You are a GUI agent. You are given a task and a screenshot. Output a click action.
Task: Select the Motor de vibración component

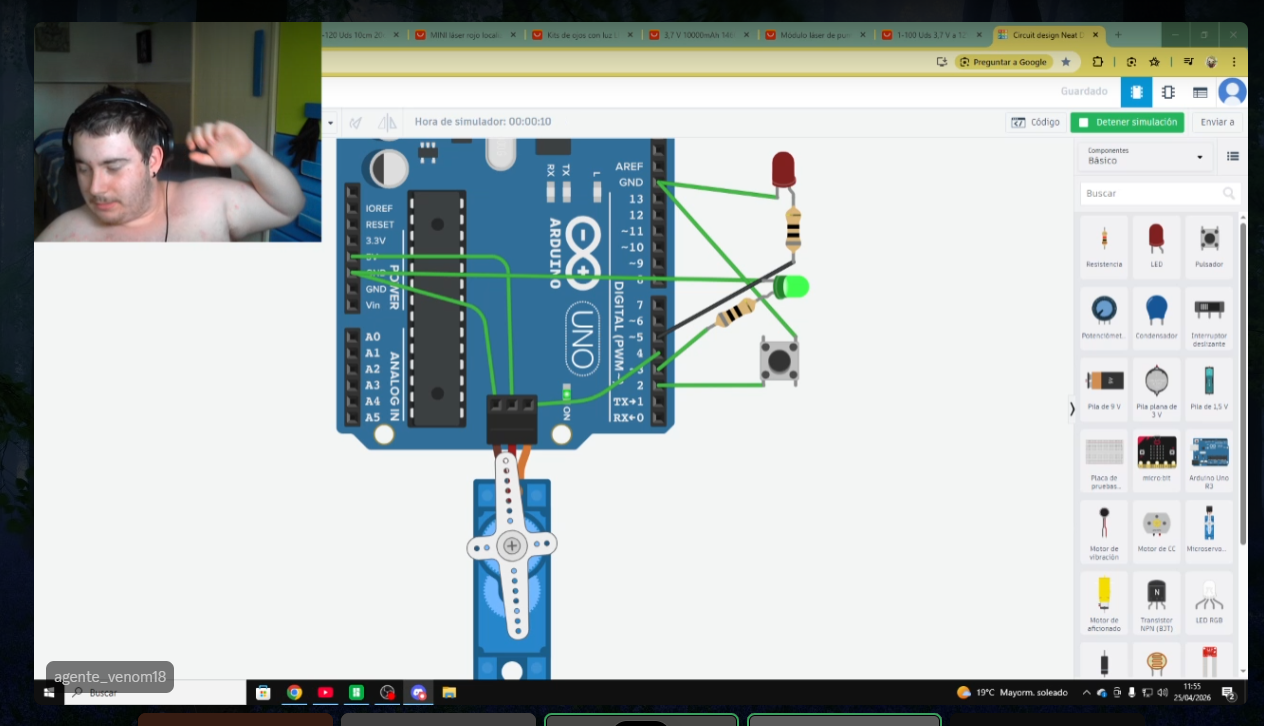pos(1104,530)
